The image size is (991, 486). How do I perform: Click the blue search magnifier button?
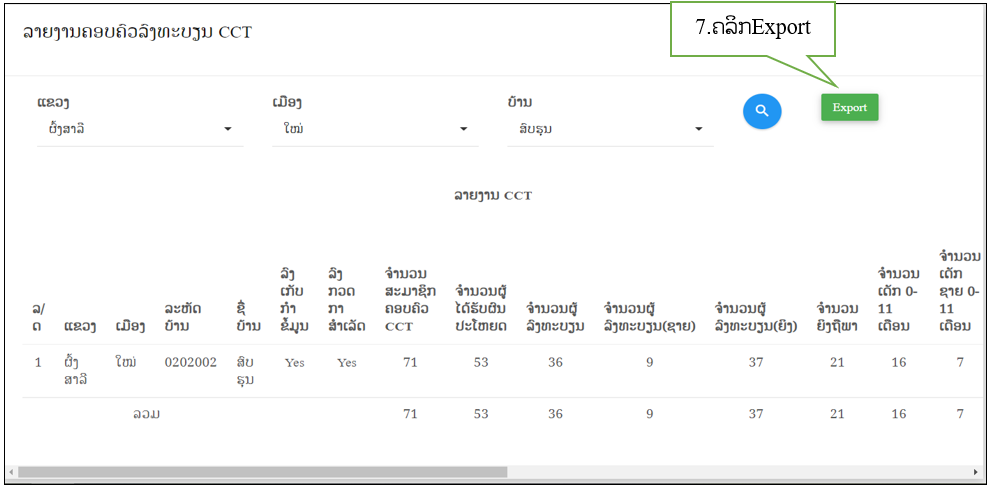[x=762, y=111]
